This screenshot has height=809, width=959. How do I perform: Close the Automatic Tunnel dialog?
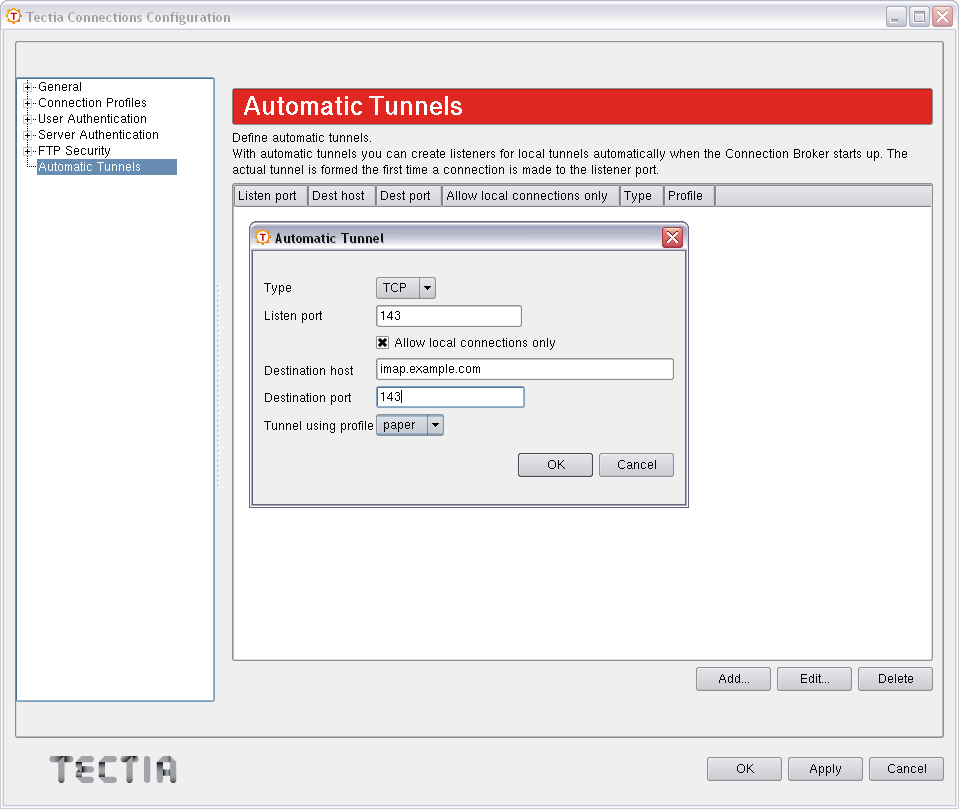(672, 238)
